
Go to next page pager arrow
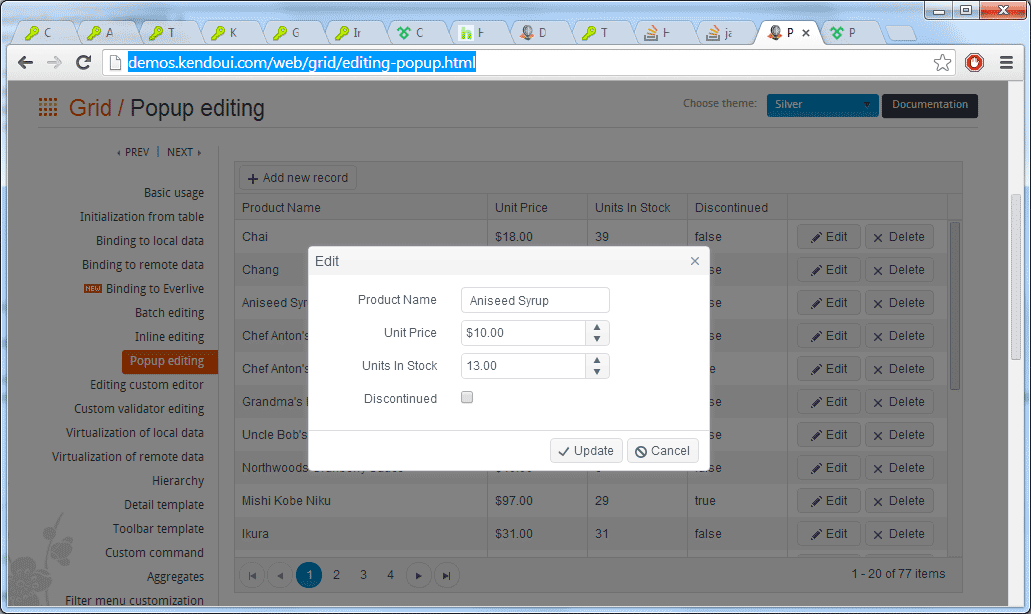[419, 575]
